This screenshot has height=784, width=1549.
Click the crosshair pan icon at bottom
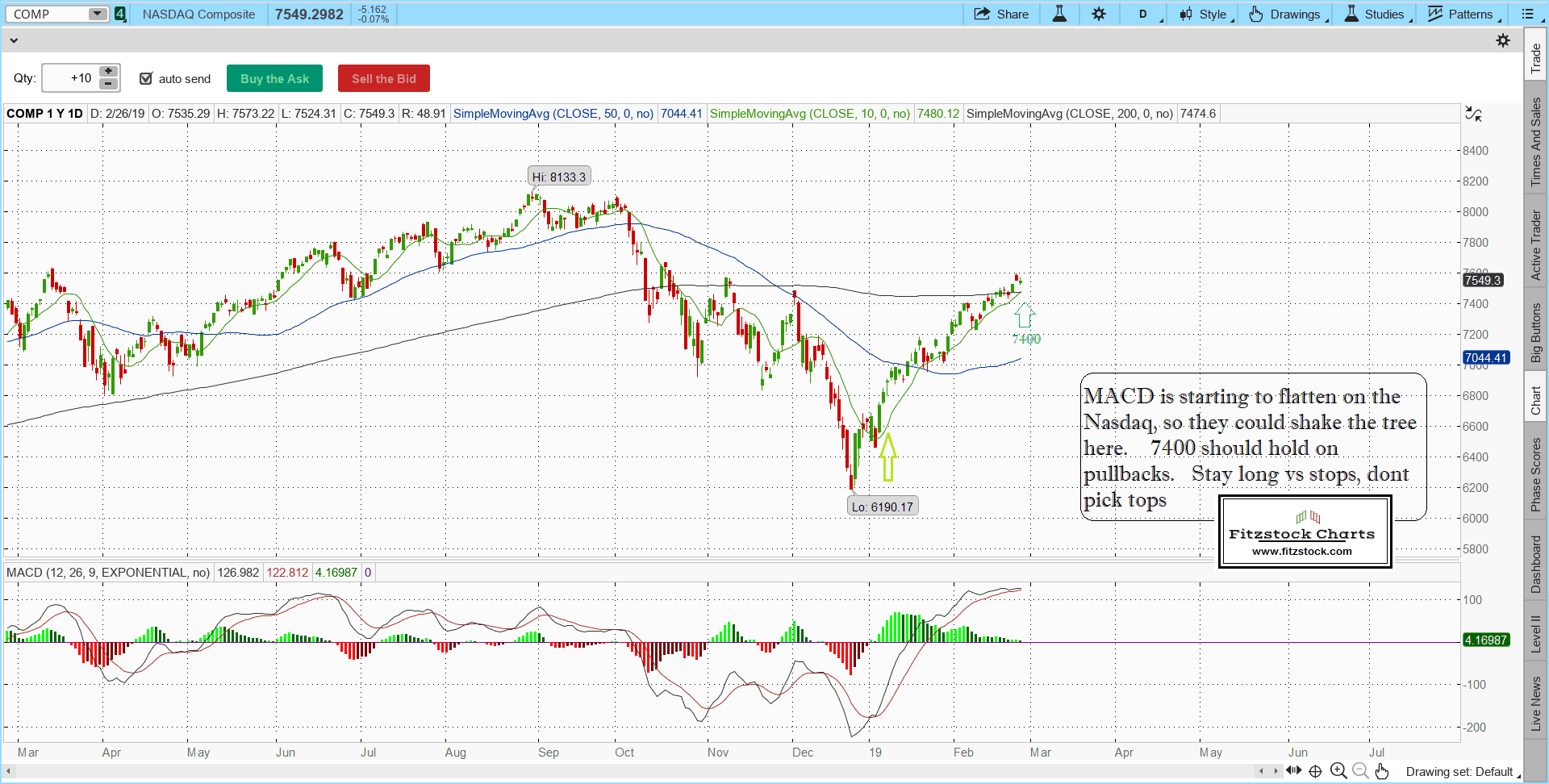coord(1315,771)
